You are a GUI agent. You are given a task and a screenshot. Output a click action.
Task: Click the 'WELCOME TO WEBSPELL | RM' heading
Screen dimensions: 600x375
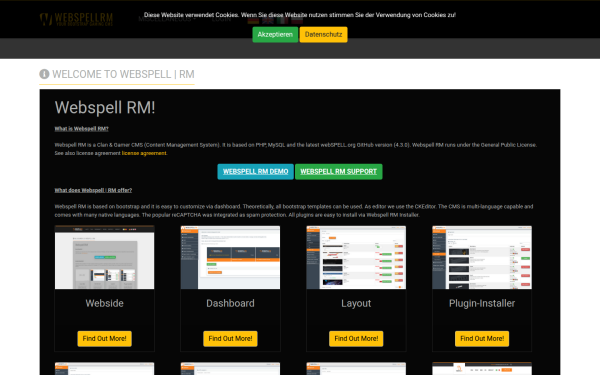pyautogui.click(x=123, y=74)
